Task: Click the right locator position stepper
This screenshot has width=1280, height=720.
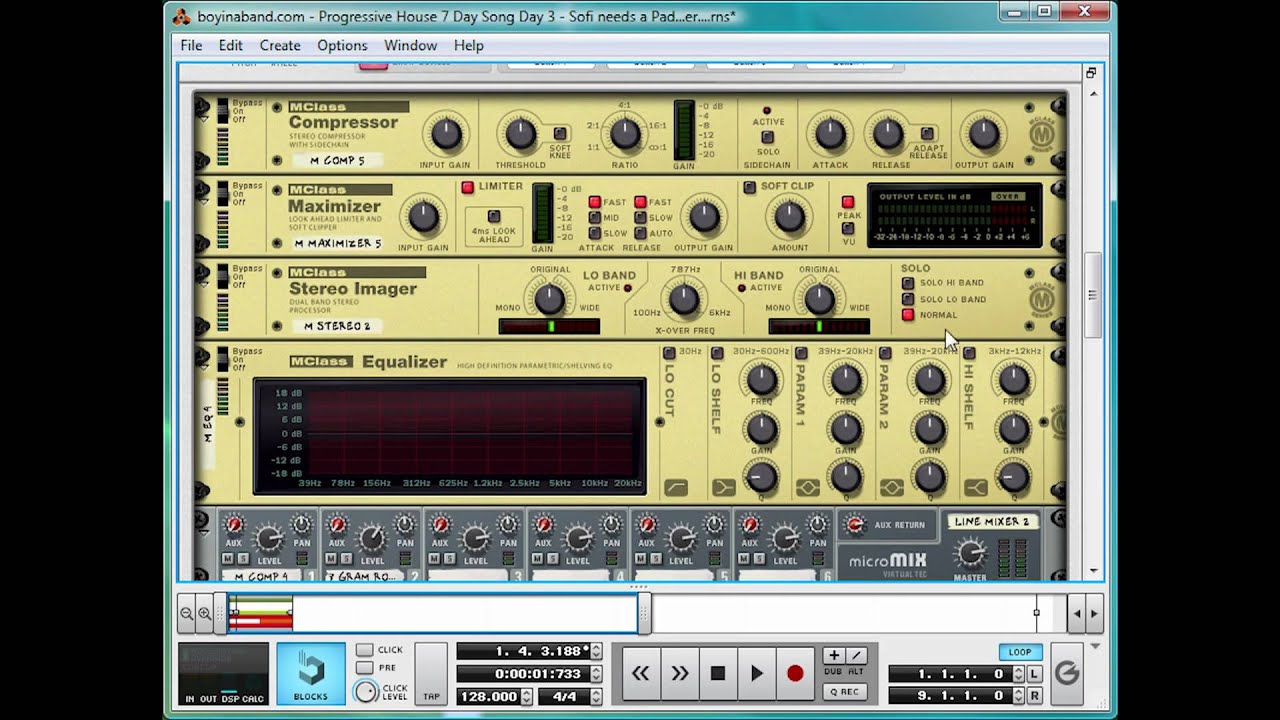Action: pyautogui.click(x=1017, y=696)
